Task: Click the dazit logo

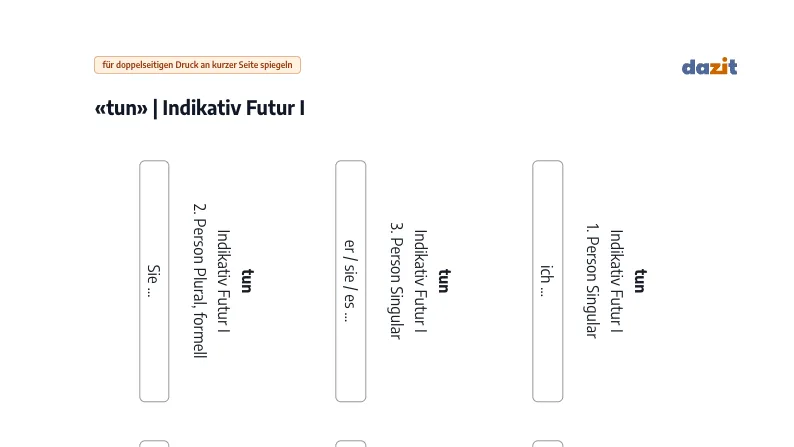Action: tap(709, 66)
